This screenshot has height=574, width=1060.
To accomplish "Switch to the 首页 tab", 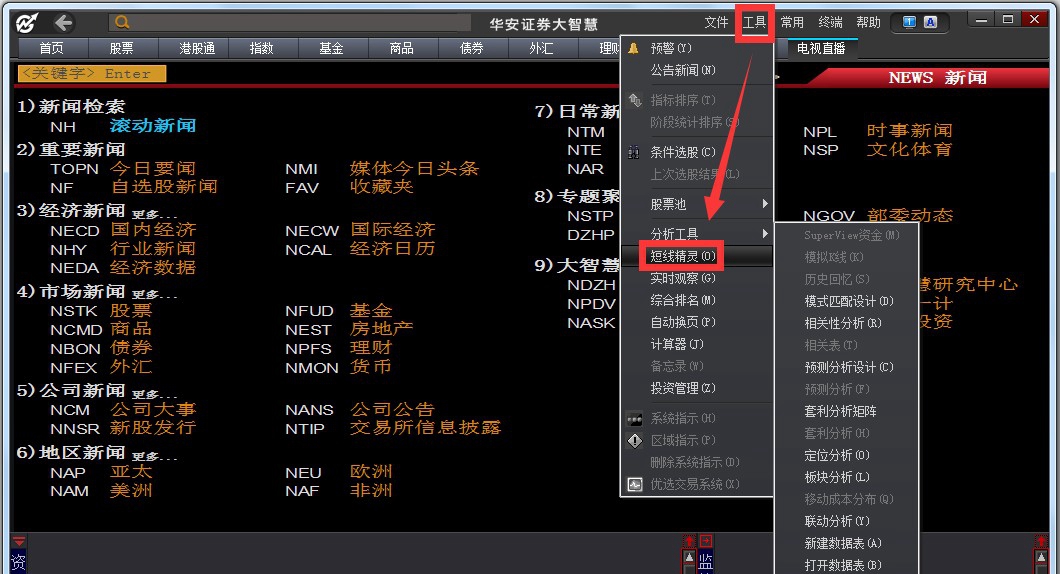I will point(51,48).
